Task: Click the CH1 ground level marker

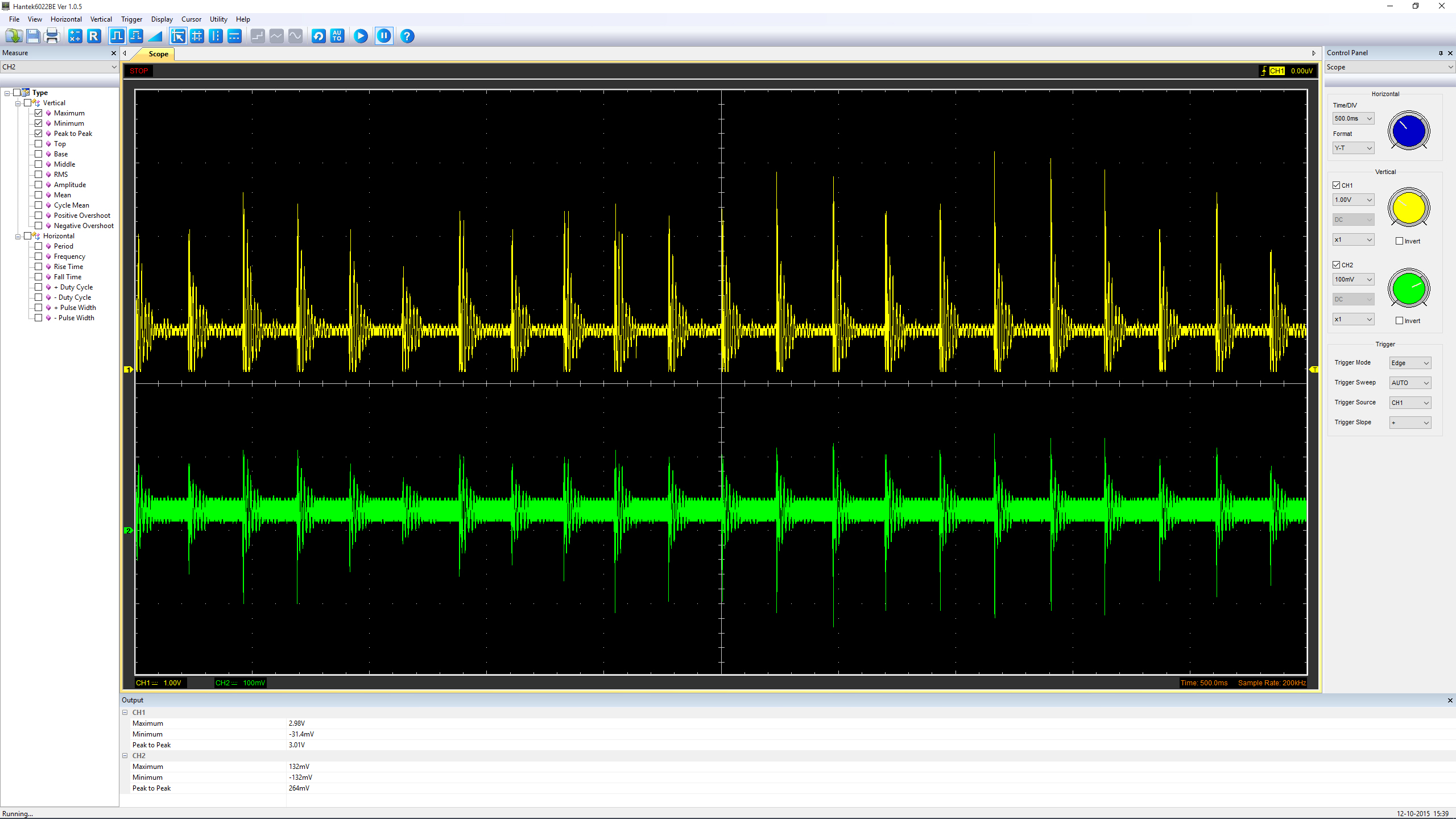Action: click(128, 370)
